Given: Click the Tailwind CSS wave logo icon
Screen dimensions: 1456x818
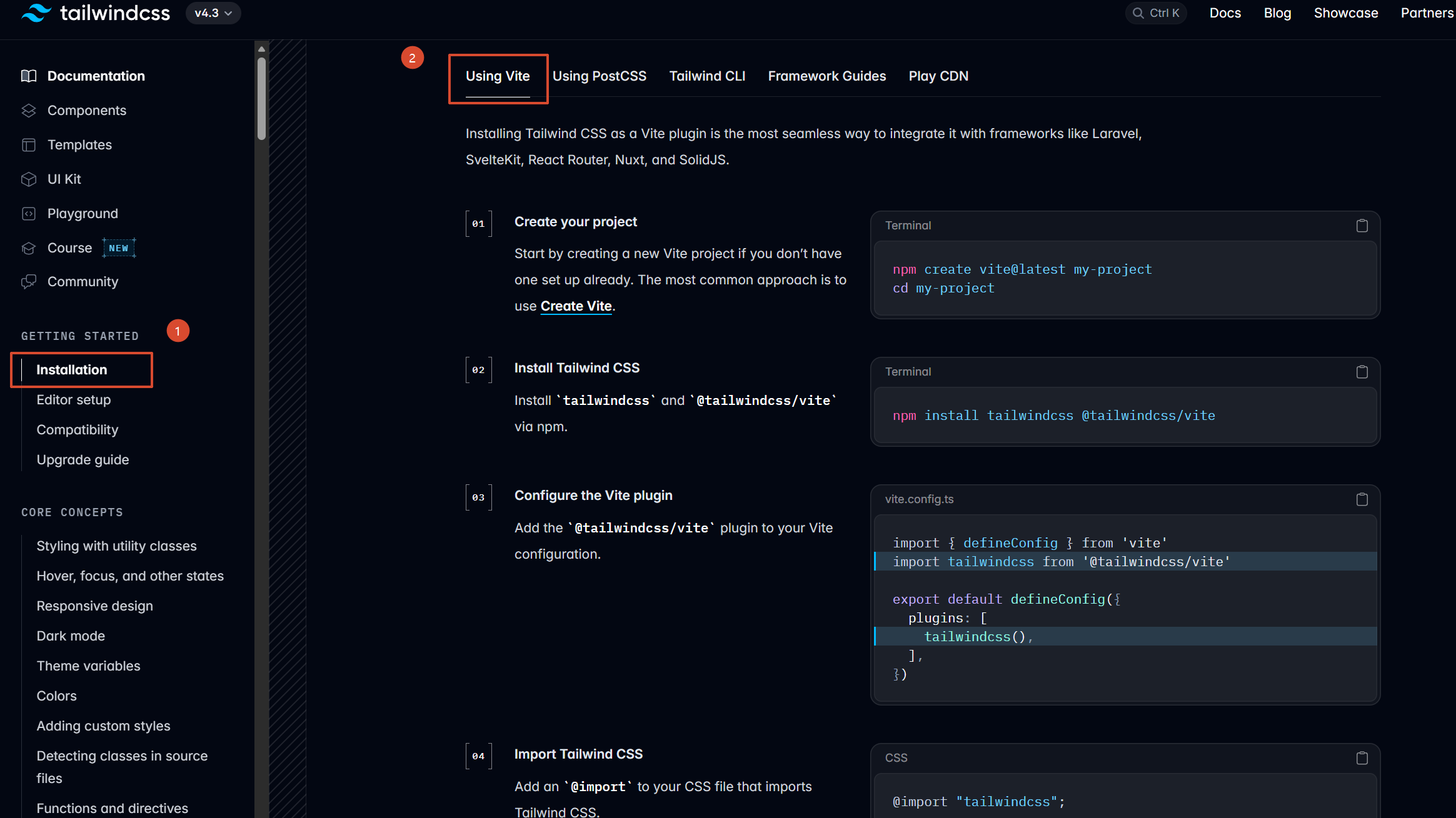Looking at the screenshot, I should (36, 12).
